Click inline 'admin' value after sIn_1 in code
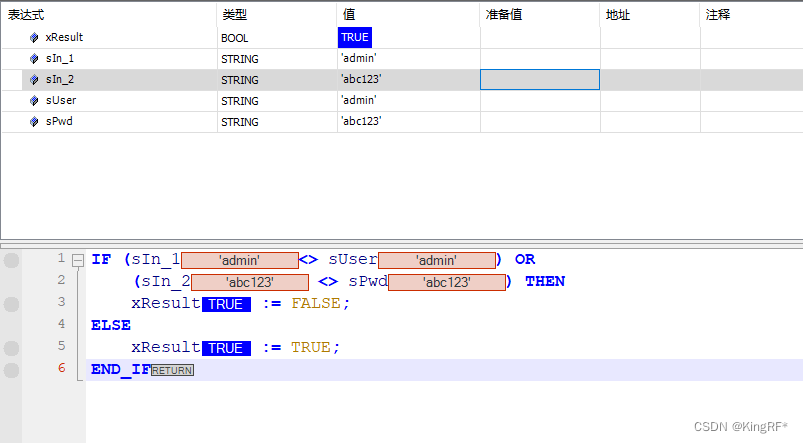 tap(240, 260)
